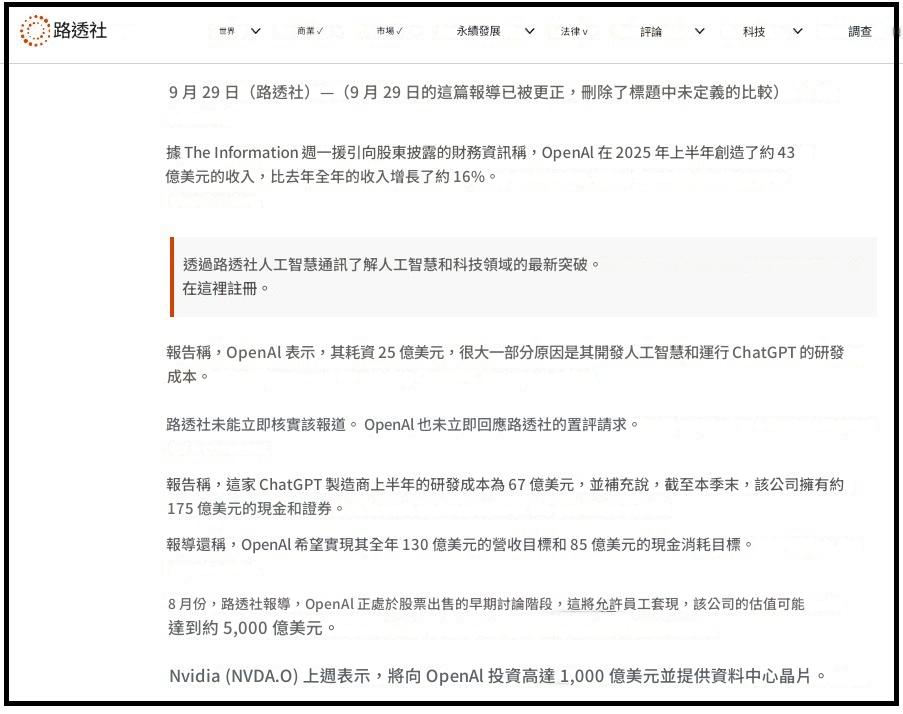The image size is (903, 714).
Task: Expand the 永續發展 dropdown arrow
Action: (x=530, y=31)
